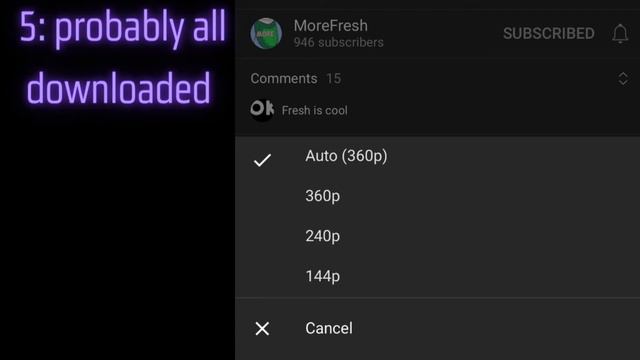Click the 946 subscribers text

click(338, 42)
